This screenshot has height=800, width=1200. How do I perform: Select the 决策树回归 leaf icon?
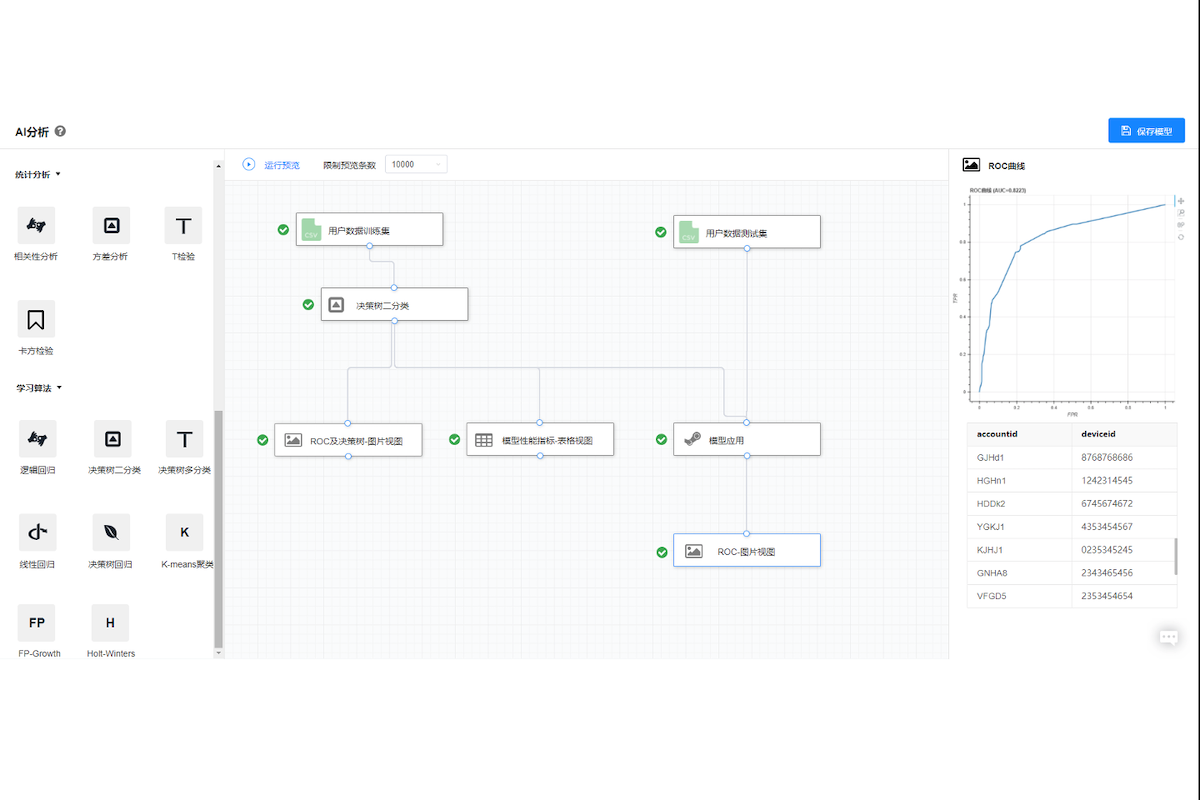tap(110, 532)
